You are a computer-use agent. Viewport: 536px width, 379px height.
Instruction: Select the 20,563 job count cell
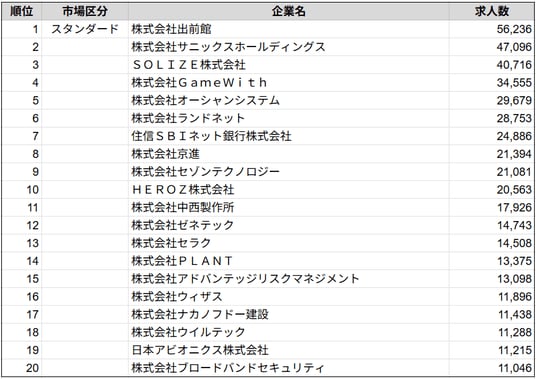(x=491, y=190)
